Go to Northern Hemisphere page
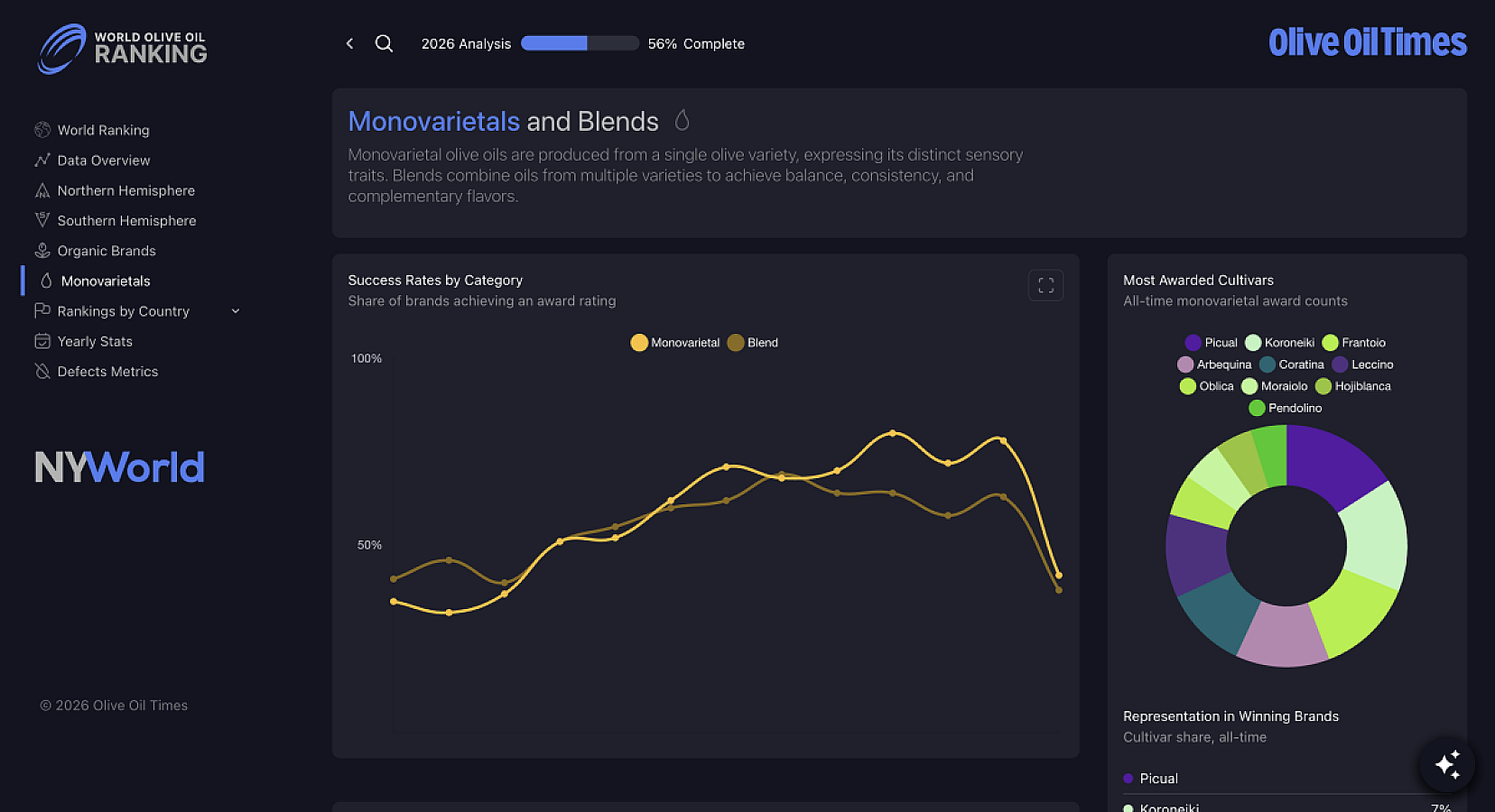 [125, 190]
